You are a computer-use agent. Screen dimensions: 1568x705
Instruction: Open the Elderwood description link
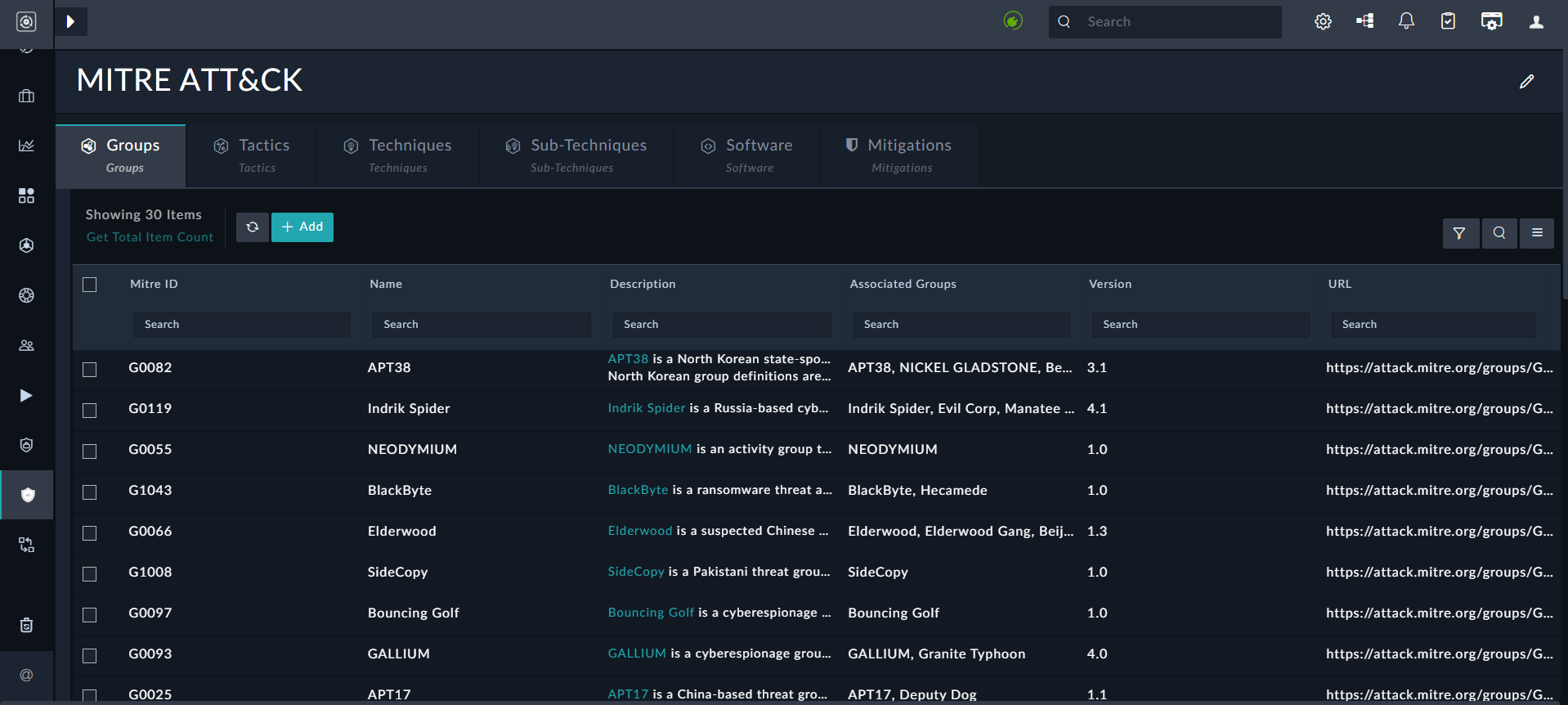pos(640,531)
